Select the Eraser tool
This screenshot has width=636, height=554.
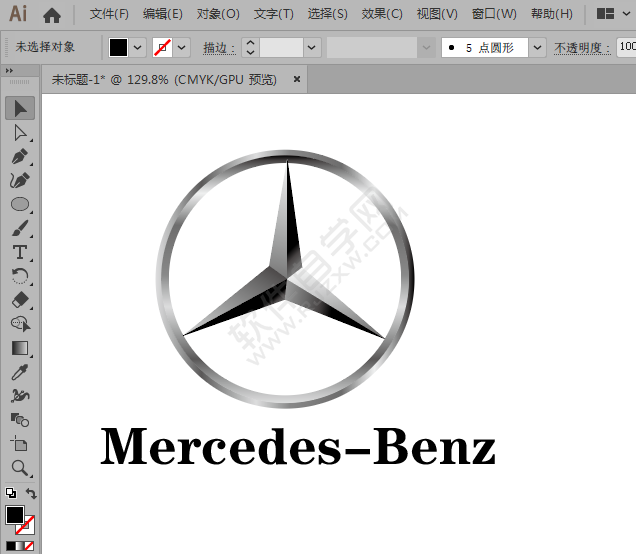tap(20, 300)
